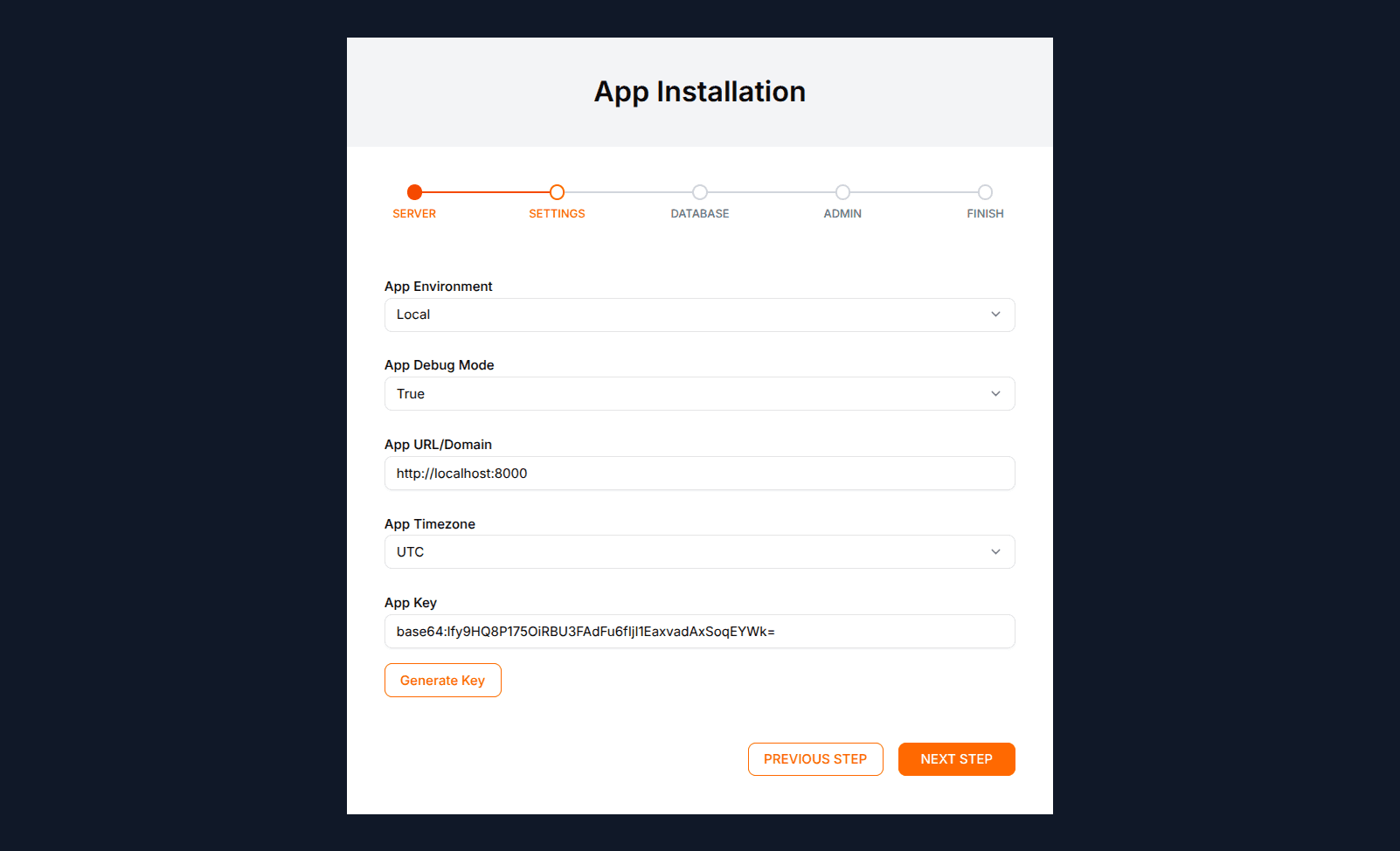Click the App Timezone chevron arrow
Image resolution: width=1400 pixels, height=851 pixels.
tap(995, 552)
